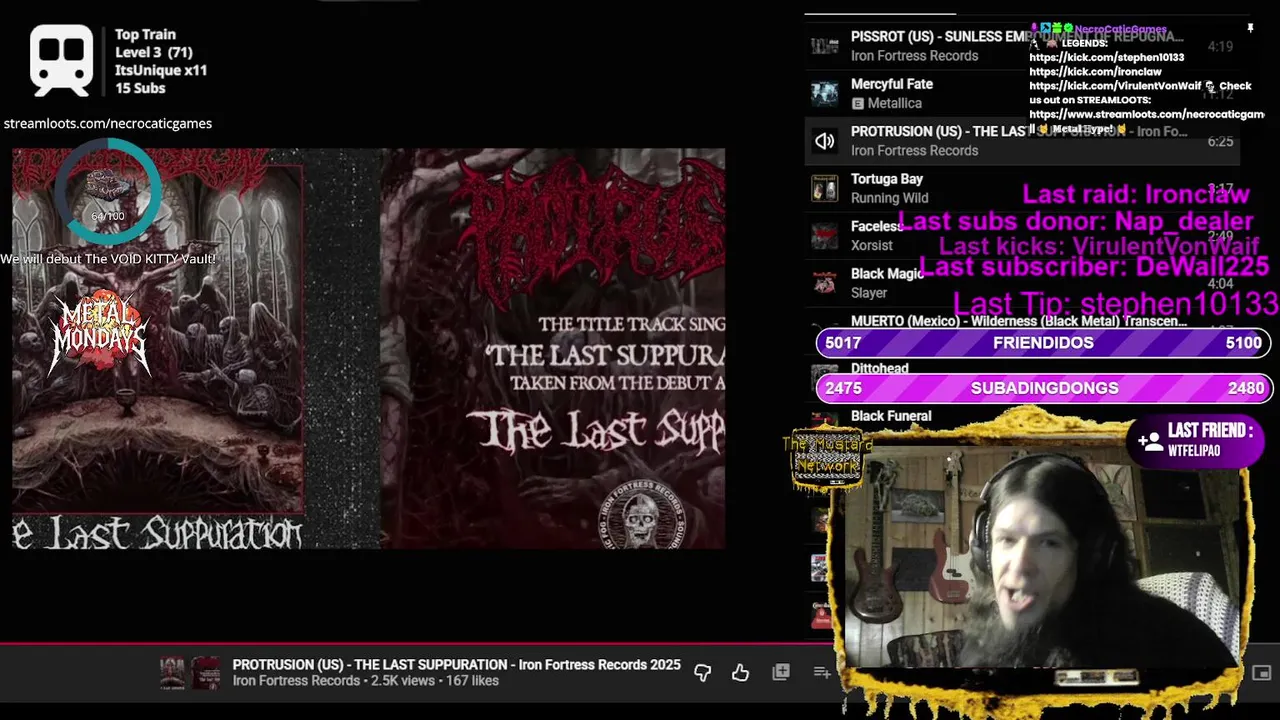Click the Last raid: Ironclaw label
1280x720 pixels.
[x=1135, y=194]
